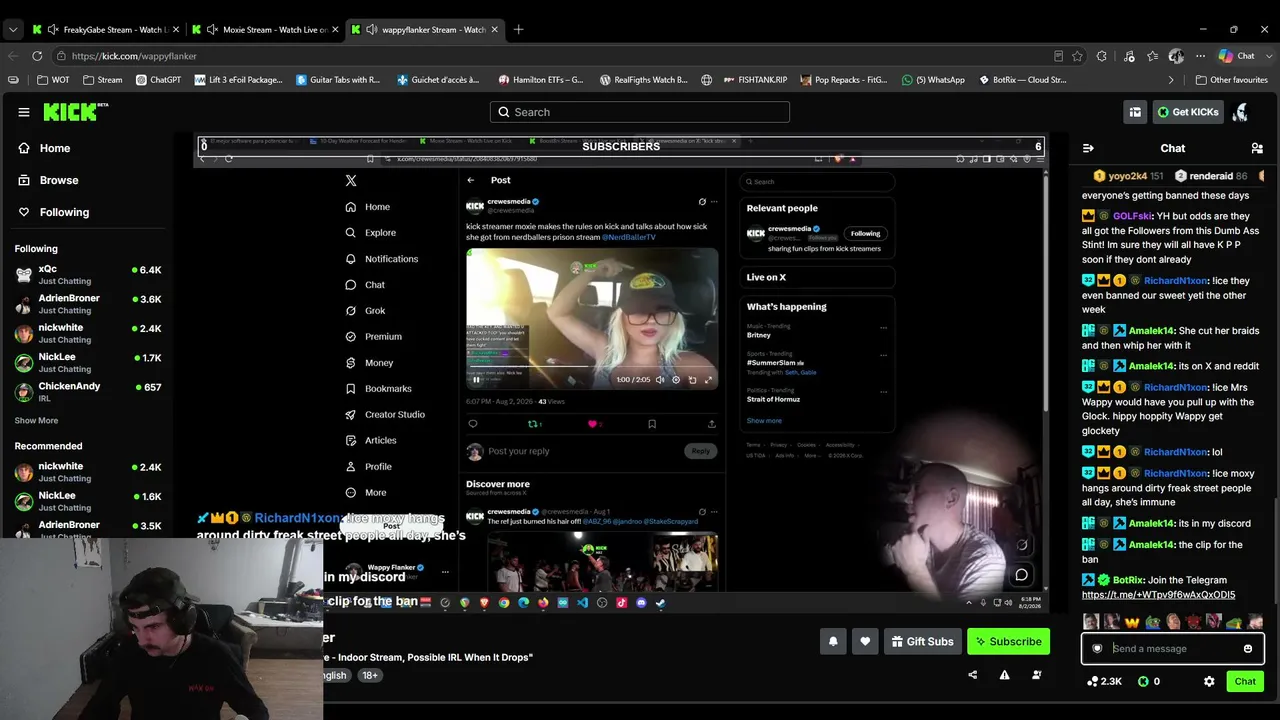Viewport: 1280px width, 720px height.
Task: Subscribe to the channel
Action: [1008, 642]
